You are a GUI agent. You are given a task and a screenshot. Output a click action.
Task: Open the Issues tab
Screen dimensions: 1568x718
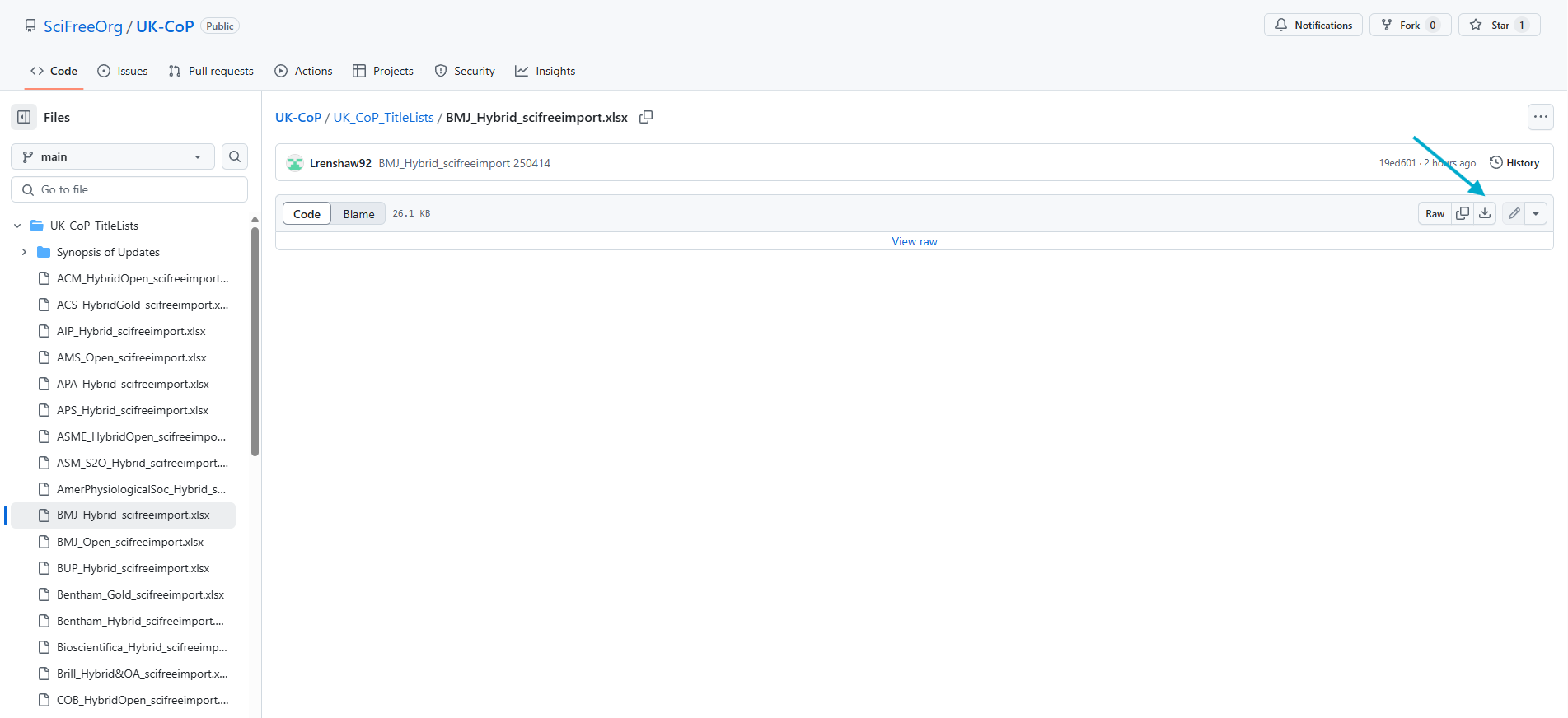coord(123,71)
